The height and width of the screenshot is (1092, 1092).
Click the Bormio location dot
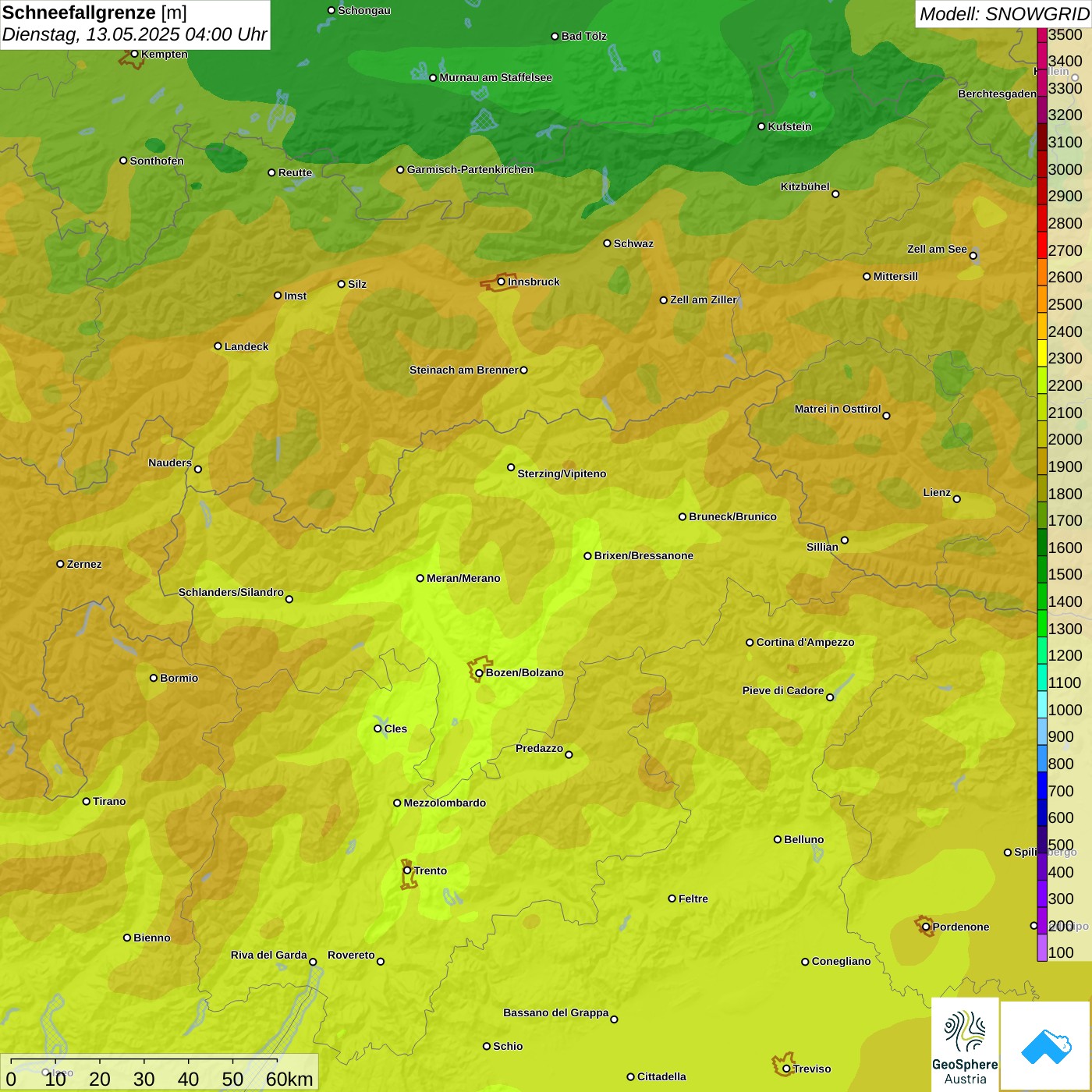pos(154,678)
